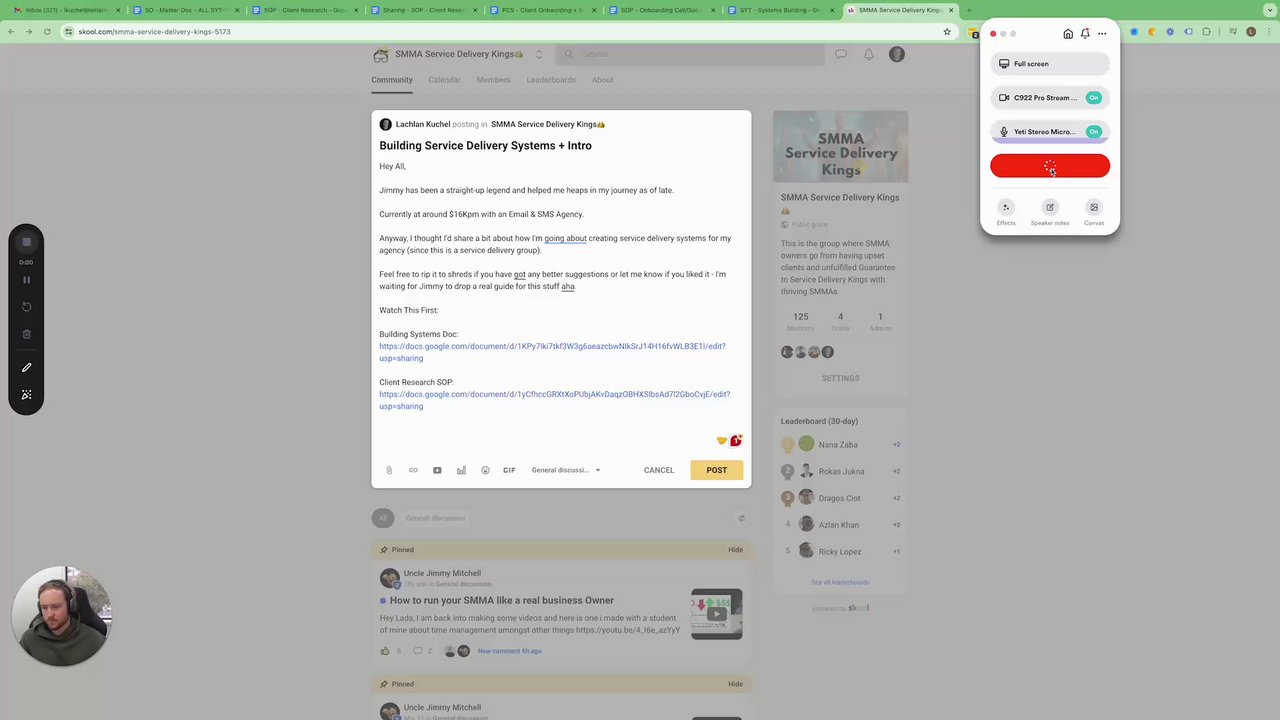Open the Building Systems Doc link
The width and height of the screenshot is (1280, 720).
click(x=552, y=352)
